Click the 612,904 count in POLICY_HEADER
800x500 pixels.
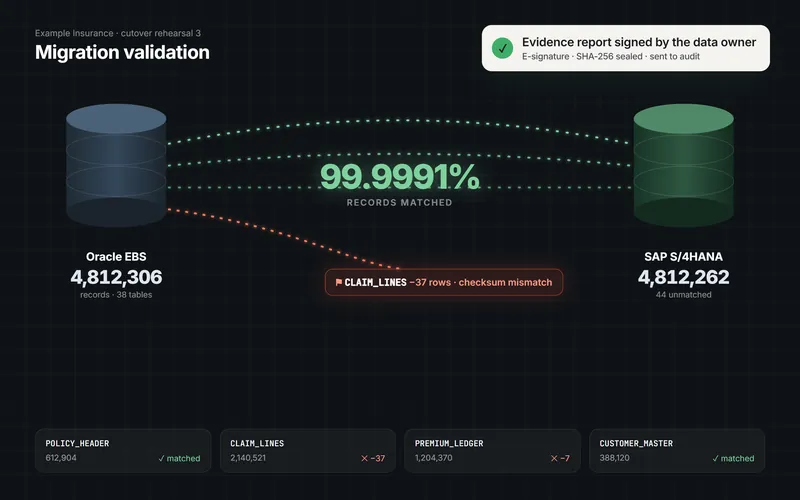(61, 458)
